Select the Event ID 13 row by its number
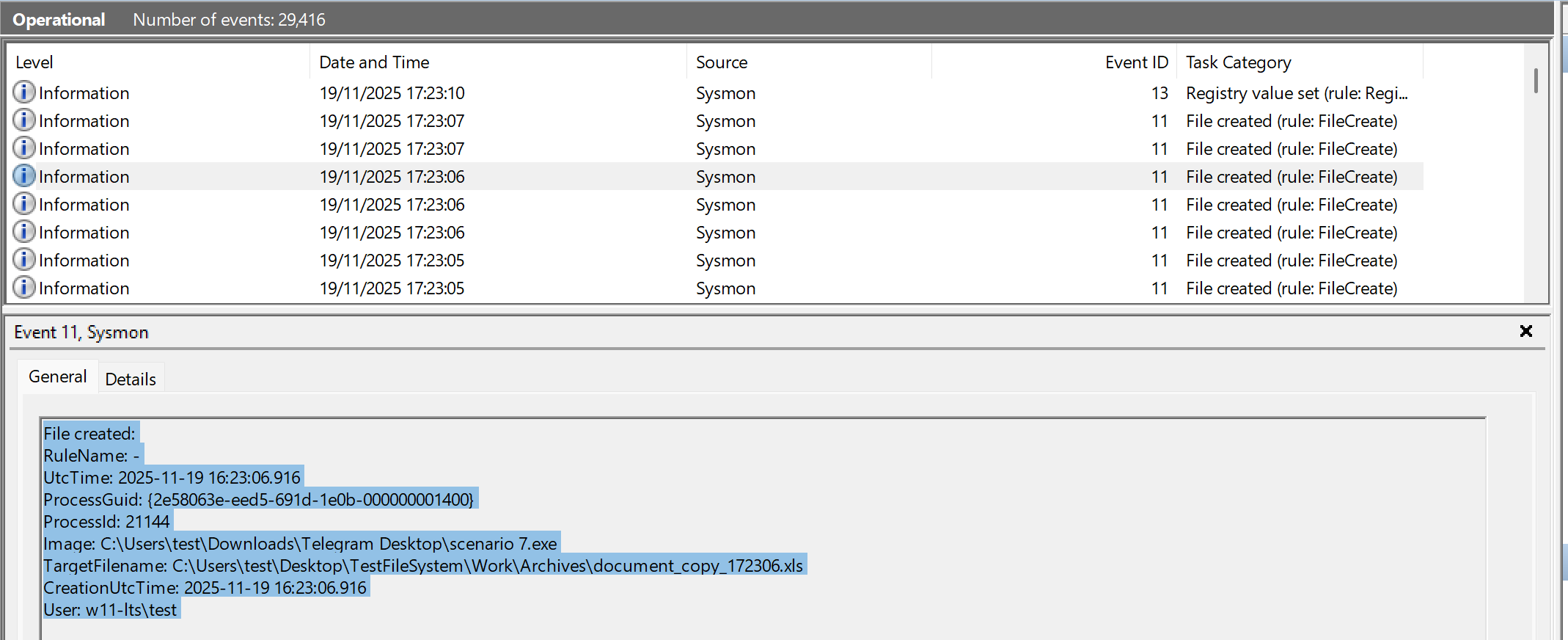This screenshot has height=640, width=1568. coord(1159,93)
